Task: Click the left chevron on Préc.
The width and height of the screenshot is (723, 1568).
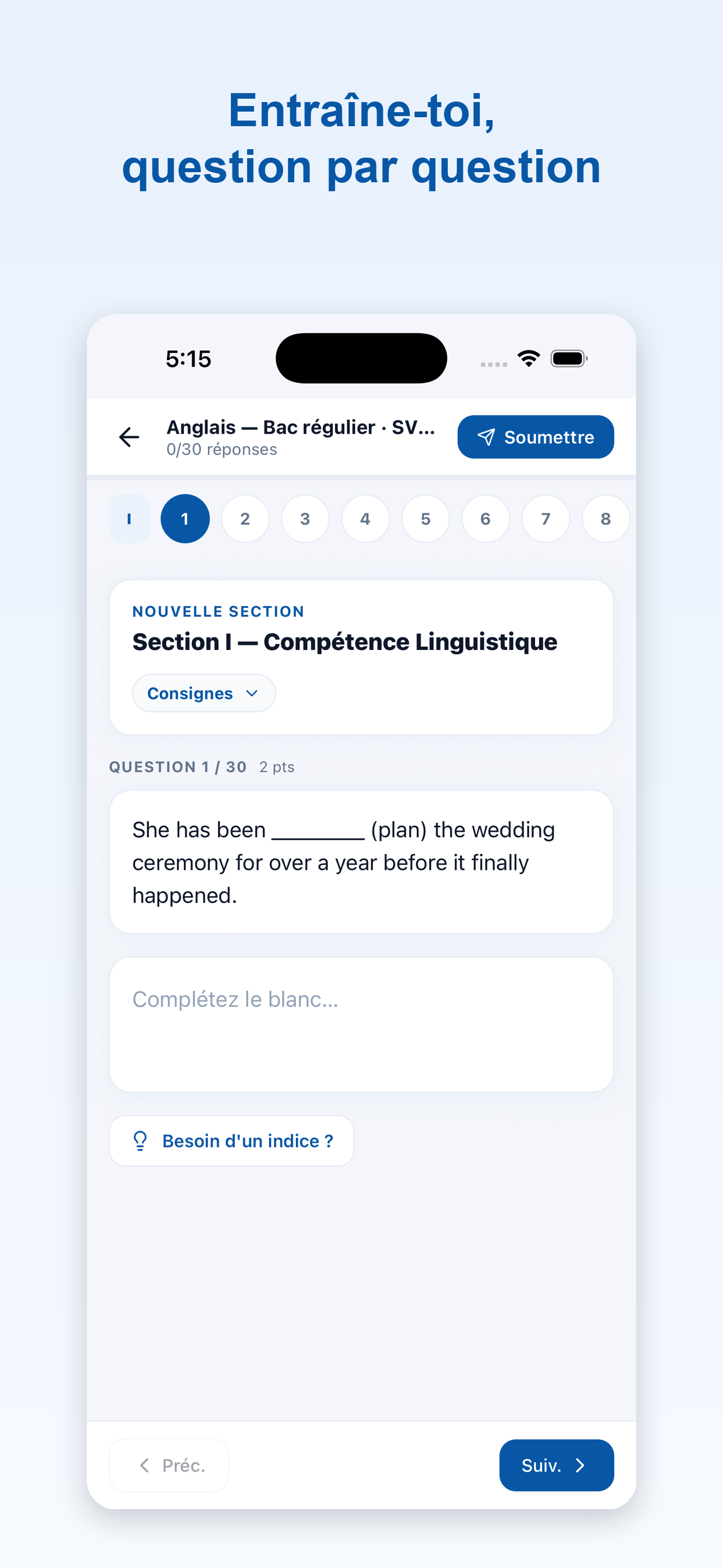Action: (x=144, y=1466)
